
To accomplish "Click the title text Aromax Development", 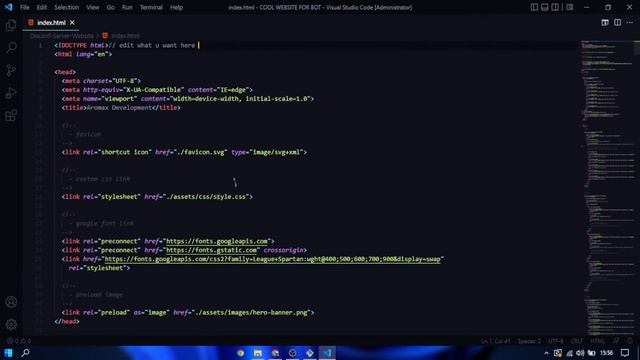I will [119, 108].
